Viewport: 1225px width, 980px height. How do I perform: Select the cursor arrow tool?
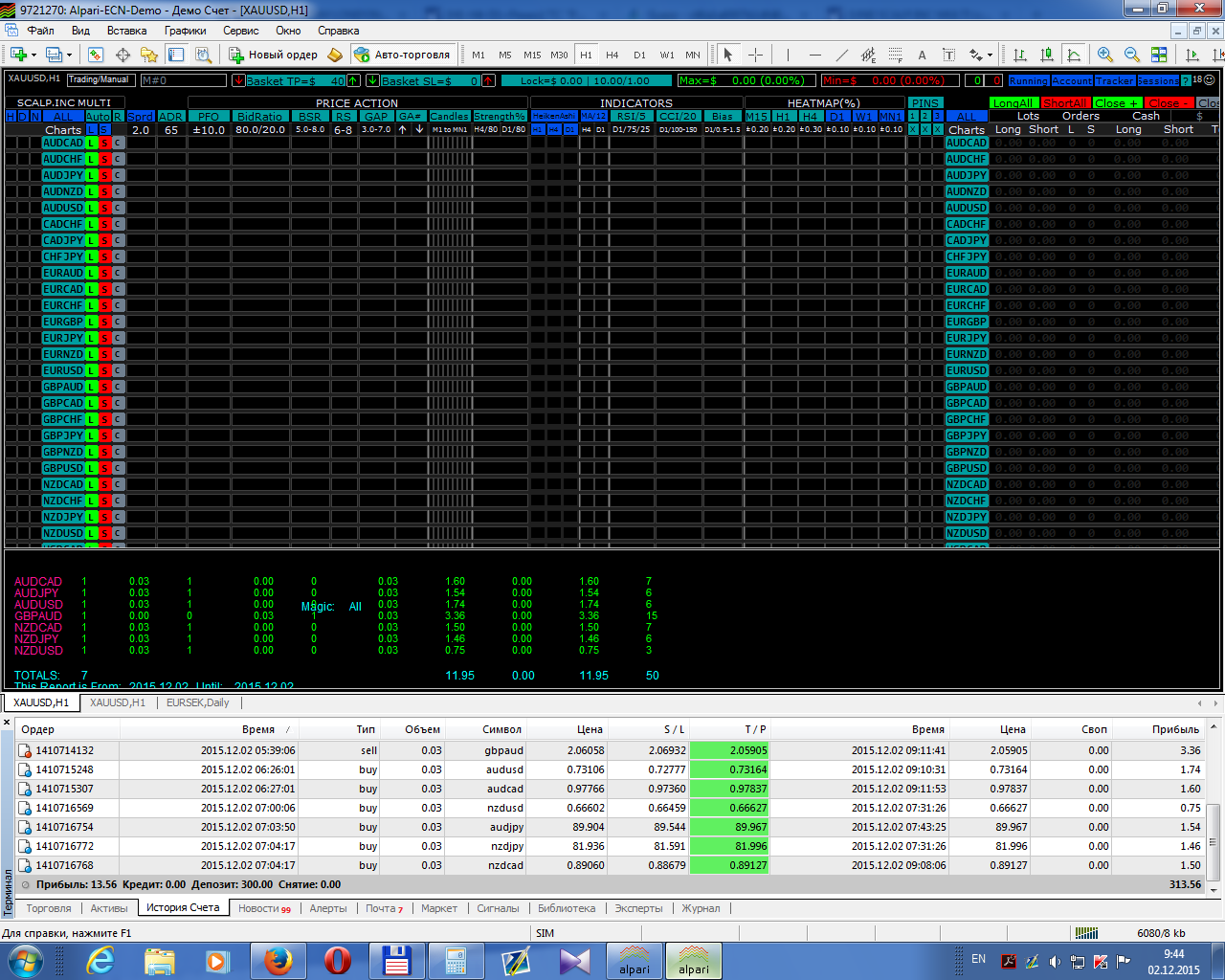pos(727,55)
